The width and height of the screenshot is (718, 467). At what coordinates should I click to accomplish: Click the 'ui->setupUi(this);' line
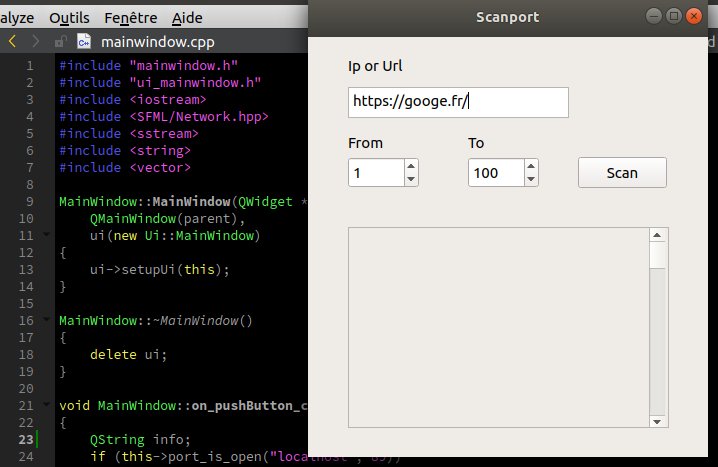point(159,270)
